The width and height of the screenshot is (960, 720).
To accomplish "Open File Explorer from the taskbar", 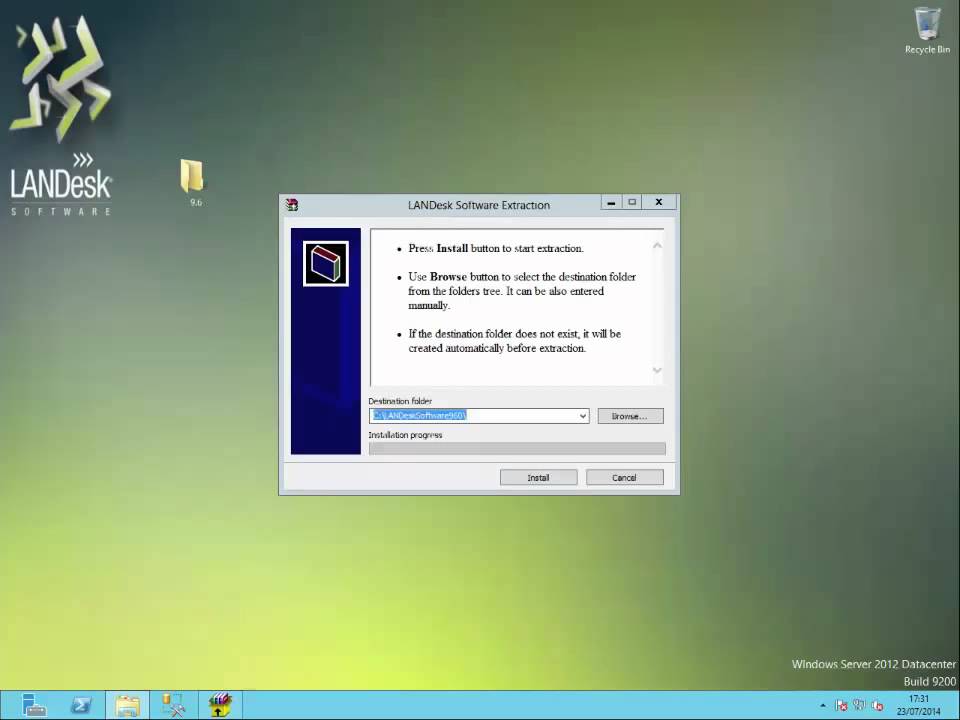I will click(x=127, y=705).
